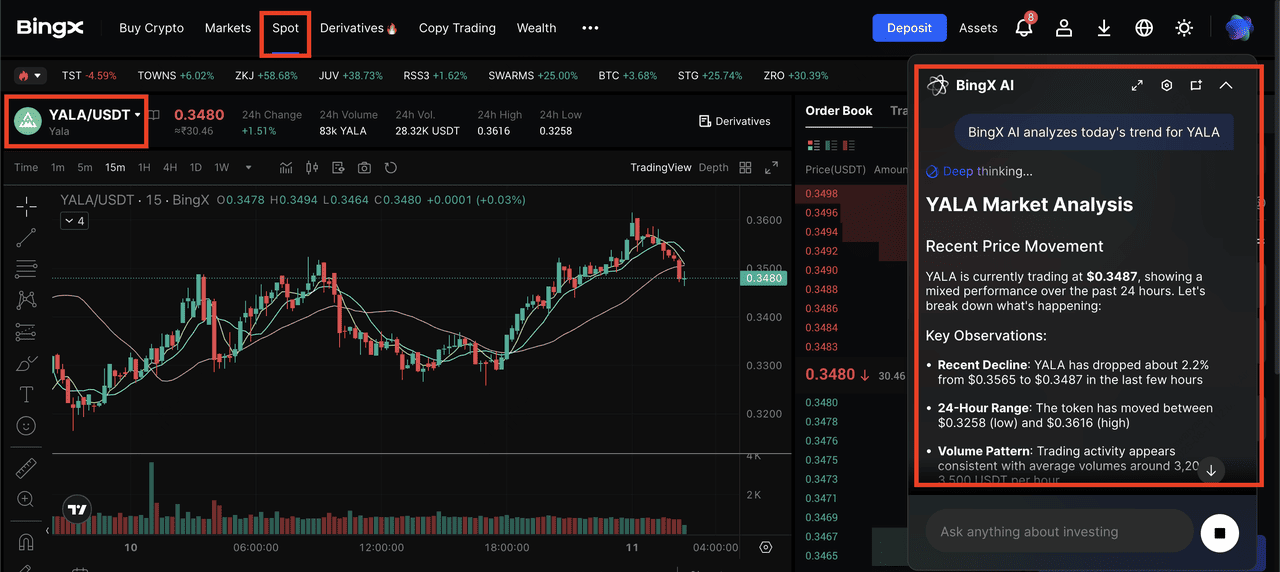The width and height of the screenshot is (1280, 572).
Task: Toggle light/dark theme sun icon
Action: tap(1184, 28)
